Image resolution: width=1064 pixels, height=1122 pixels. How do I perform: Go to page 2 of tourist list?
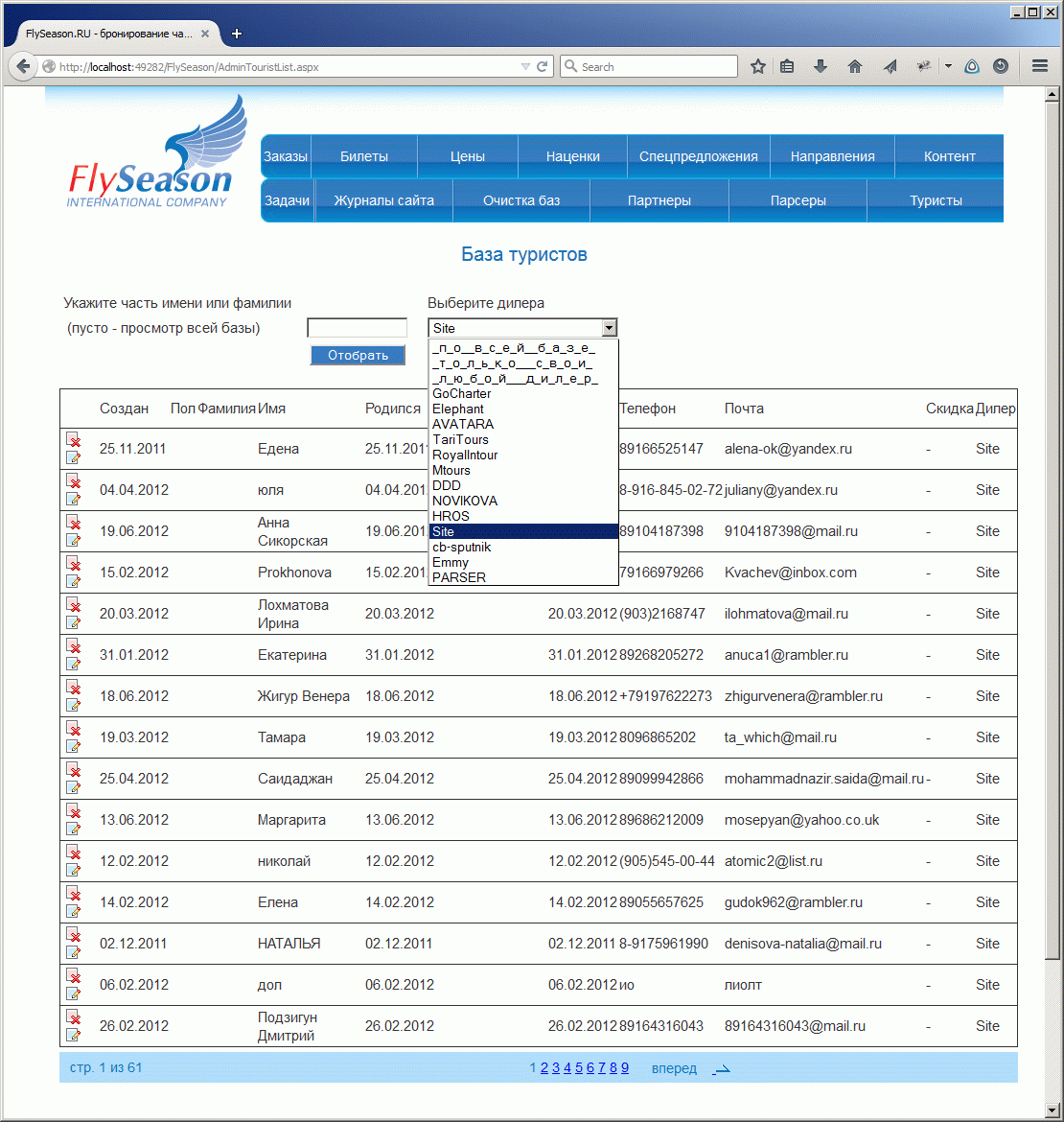[544, 1067]
